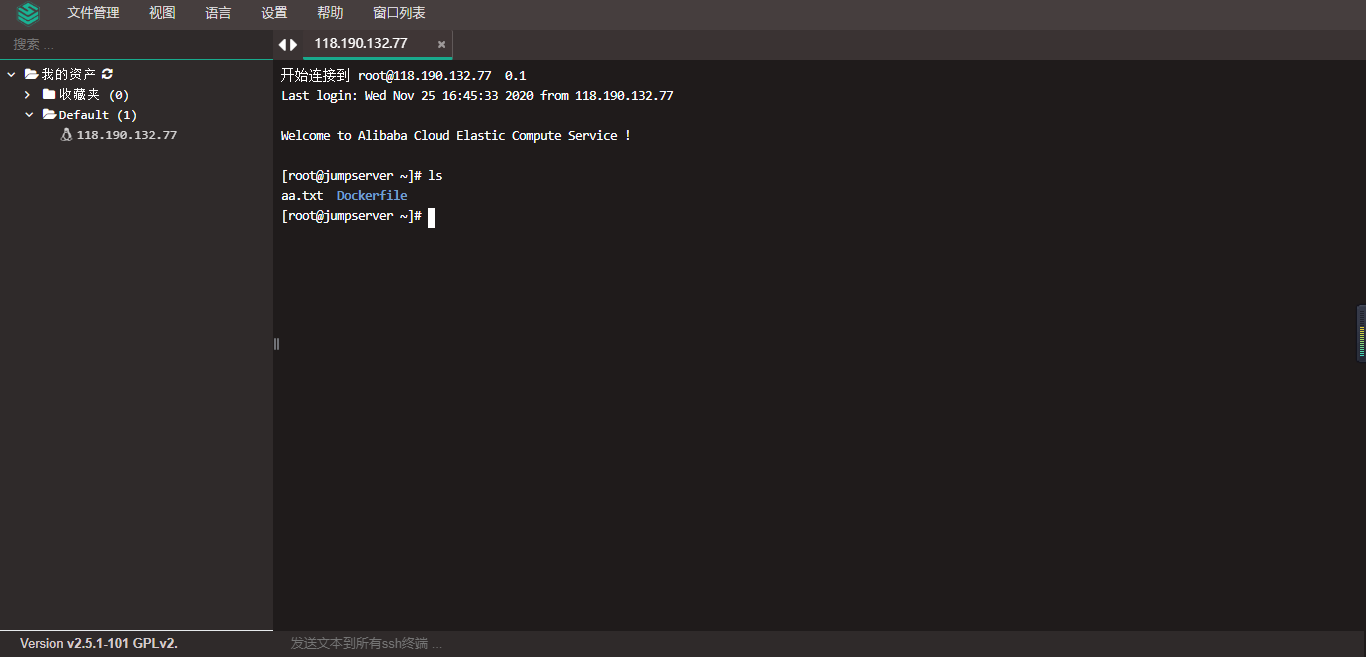Viewport: 1366px width, 657px height.
Task: Click the Welcome to Alibaba Cloud line
Action: tap(456, 136)
